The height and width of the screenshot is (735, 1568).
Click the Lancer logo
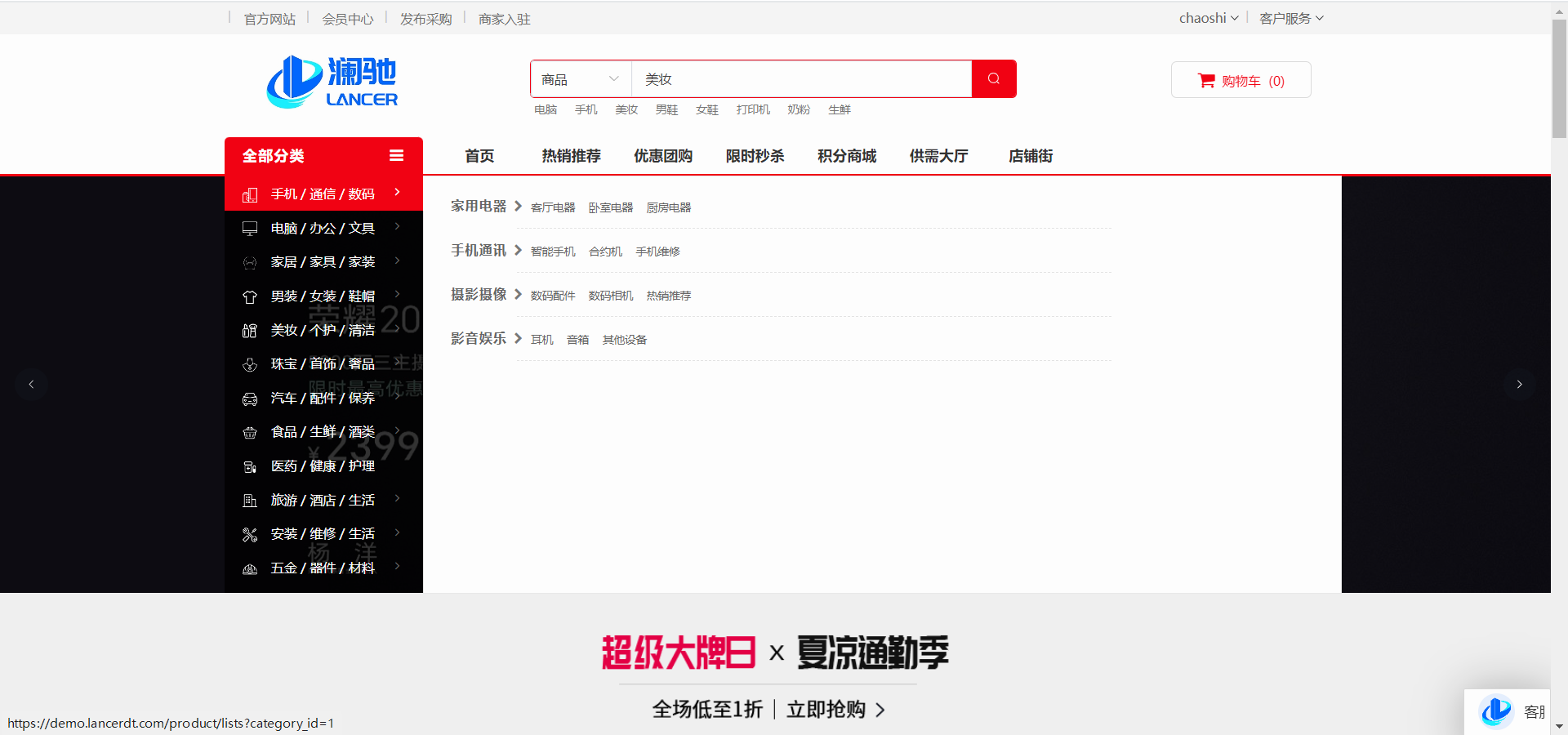[332, 82]
